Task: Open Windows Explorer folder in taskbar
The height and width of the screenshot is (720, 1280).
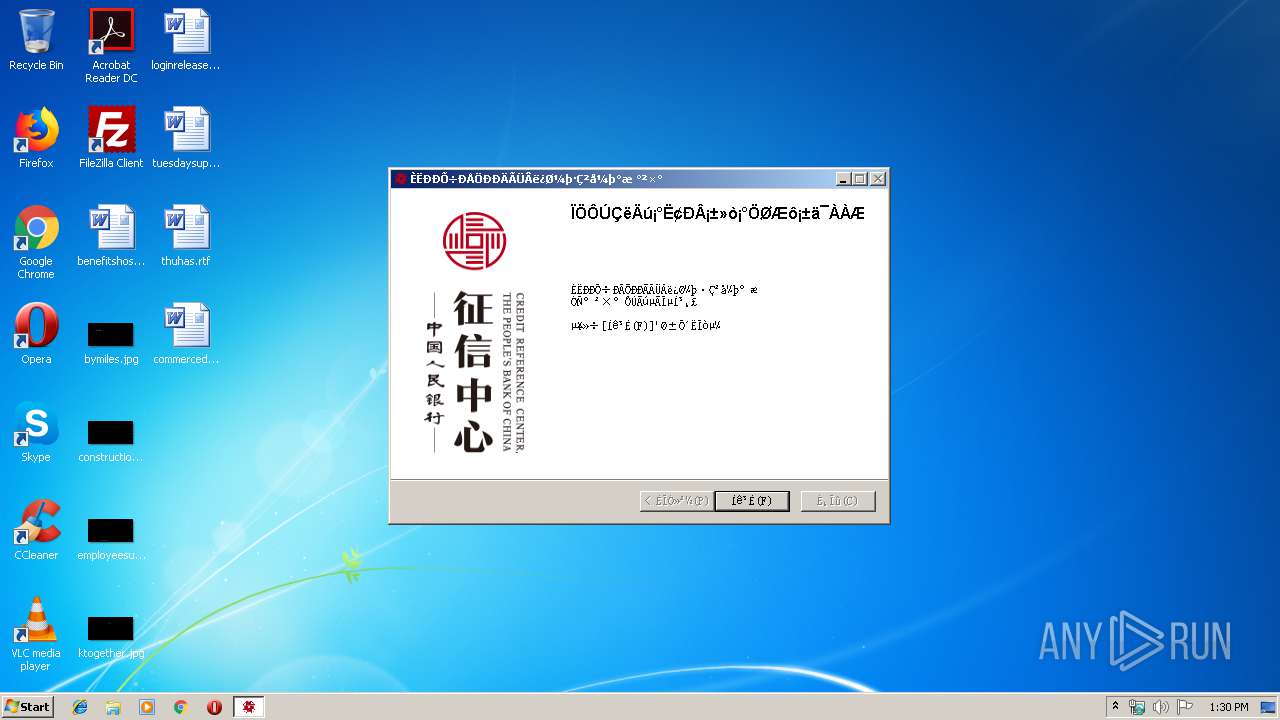Action: tap(113, 707)
